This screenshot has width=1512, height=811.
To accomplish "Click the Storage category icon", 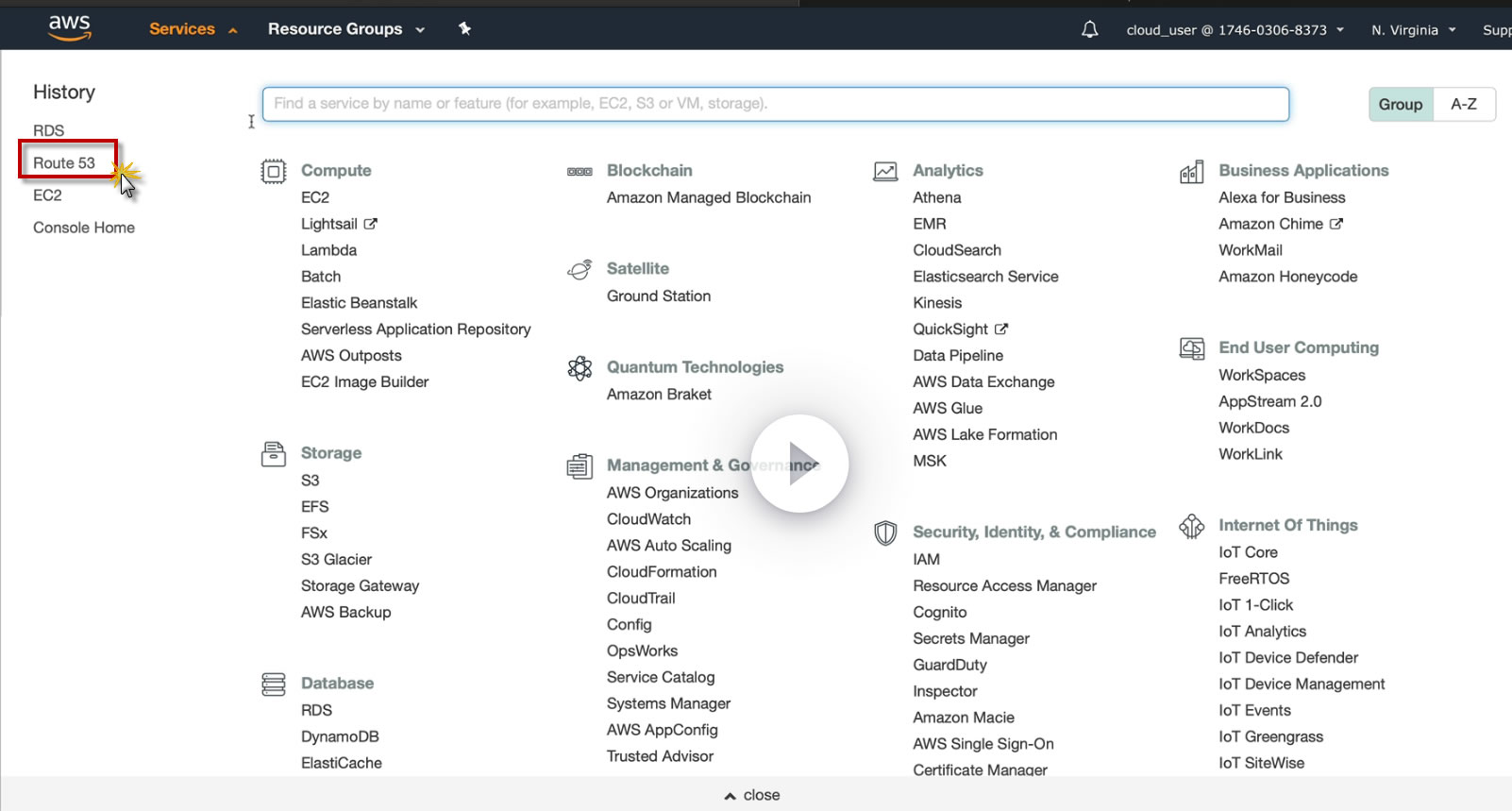I will pyautogui.click(x=274, y=454).
